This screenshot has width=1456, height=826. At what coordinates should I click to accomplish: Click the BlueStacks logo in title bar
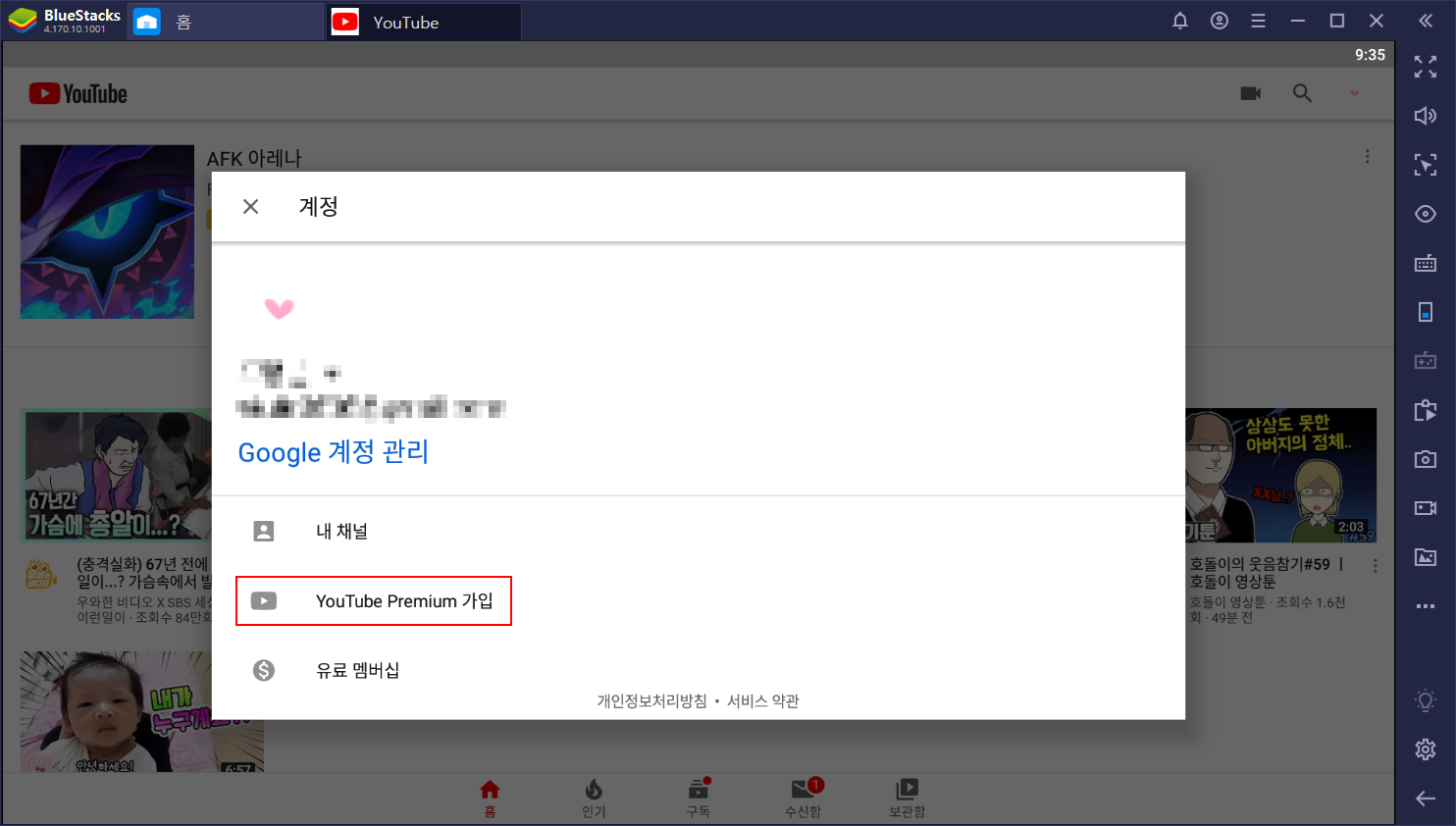click(x=22, y=21)
